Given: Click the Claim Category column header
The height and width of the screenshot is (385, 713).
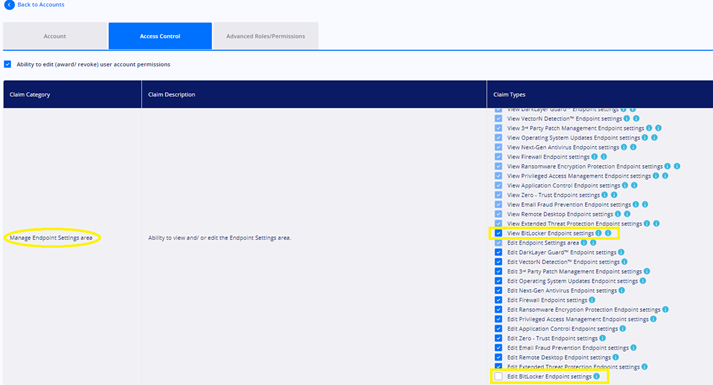Looking at the screenshot, I should [x=72, y=95].
